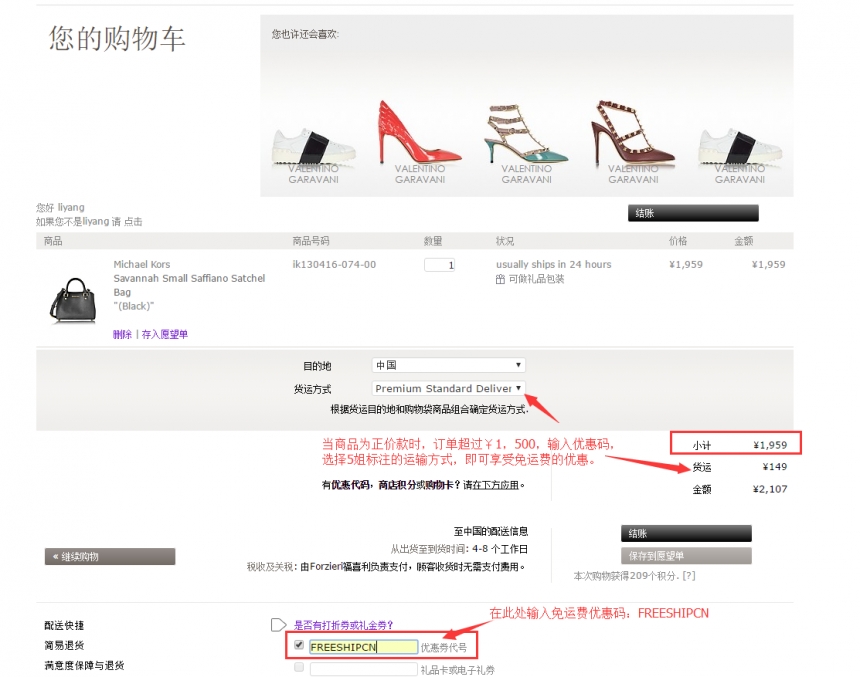Click the "usually ships in 24 hours" status
The width and height of the screenshot is (860, 677).
pos(553,264)
